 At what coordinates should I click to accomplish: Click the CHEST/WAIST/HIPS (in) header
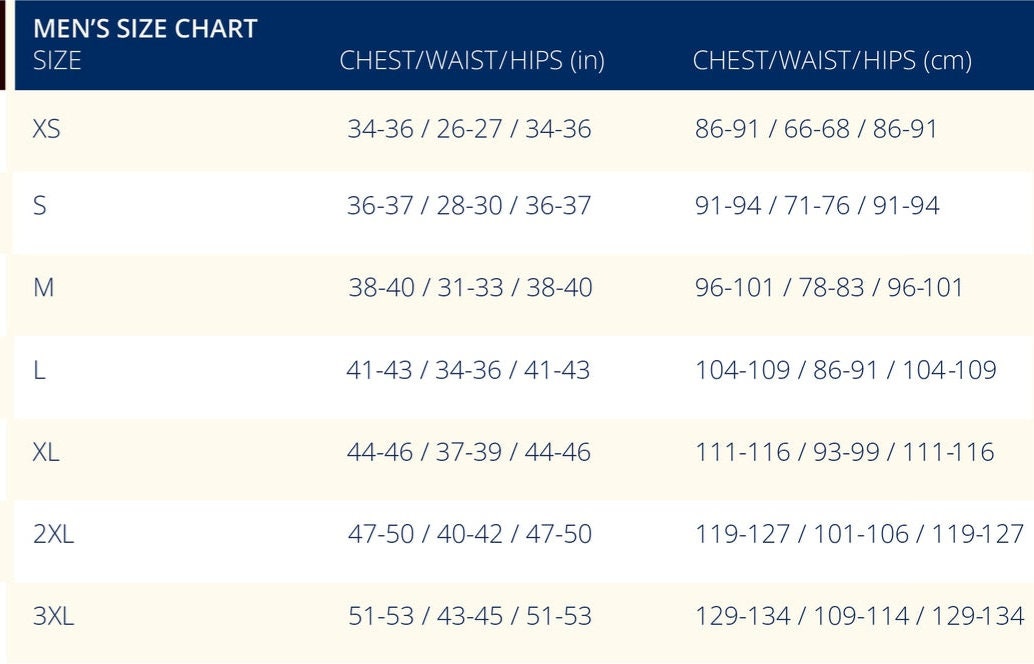tap(472, 61)
